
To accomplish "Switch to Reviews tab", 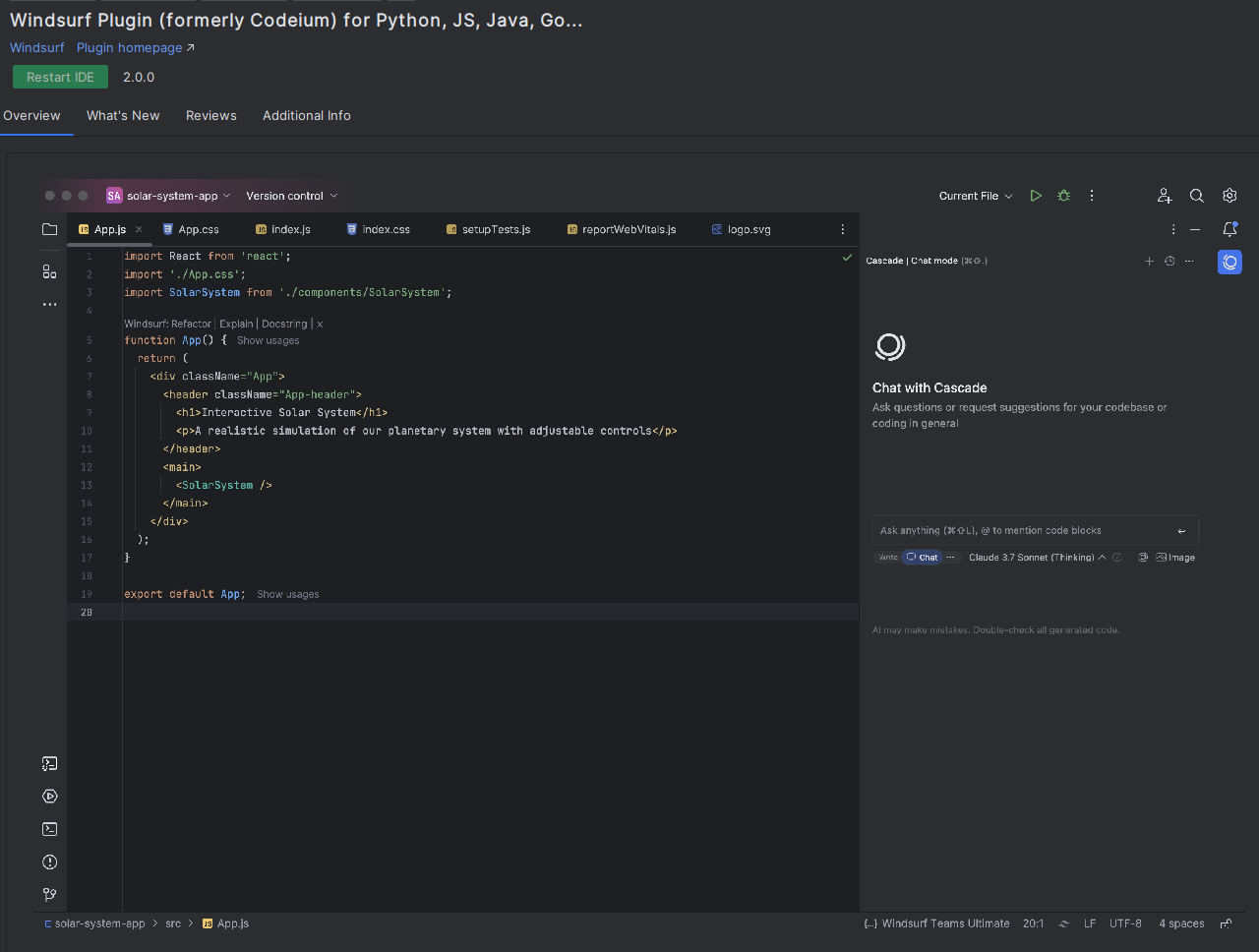I will (x=211, y=116).
